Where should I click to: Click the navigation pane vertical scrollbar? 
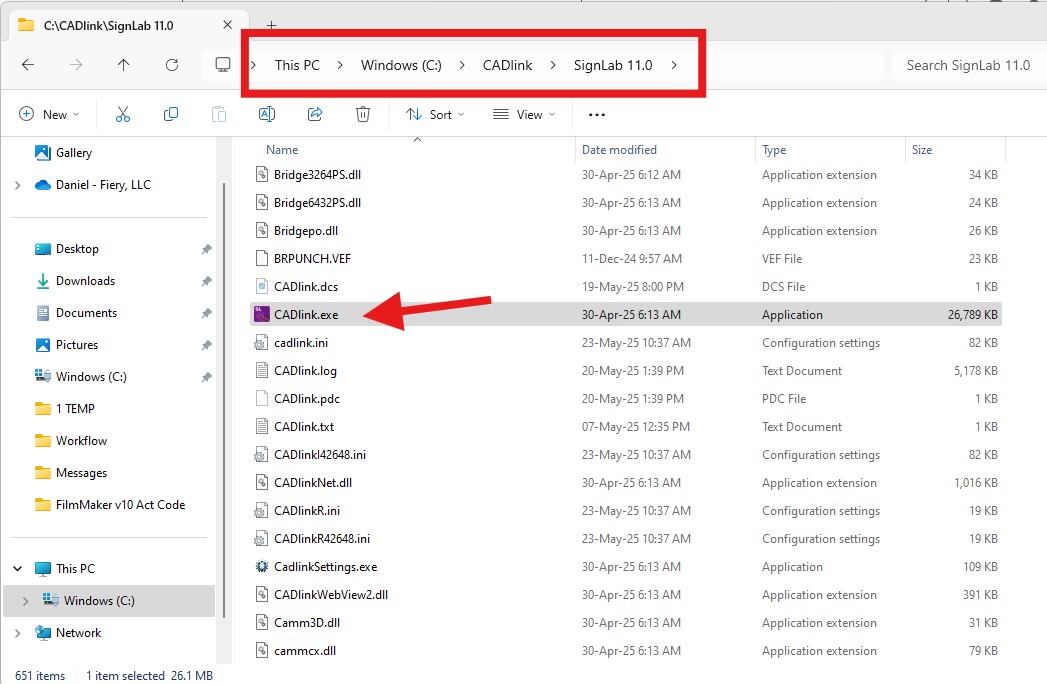[x=224, y=399]
